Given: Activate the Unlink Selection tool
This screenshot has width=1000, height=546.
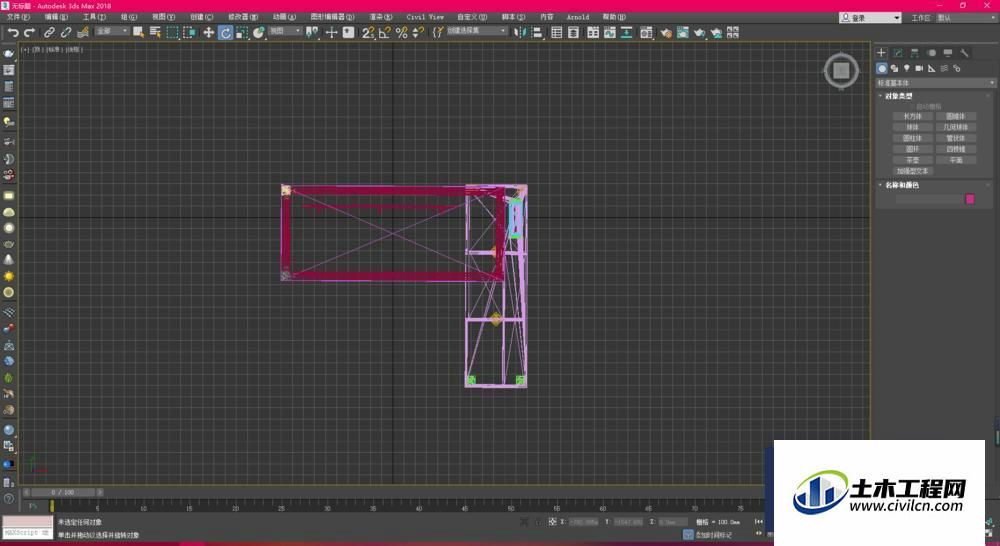Looking at the screenshot, I should [66, 33].
